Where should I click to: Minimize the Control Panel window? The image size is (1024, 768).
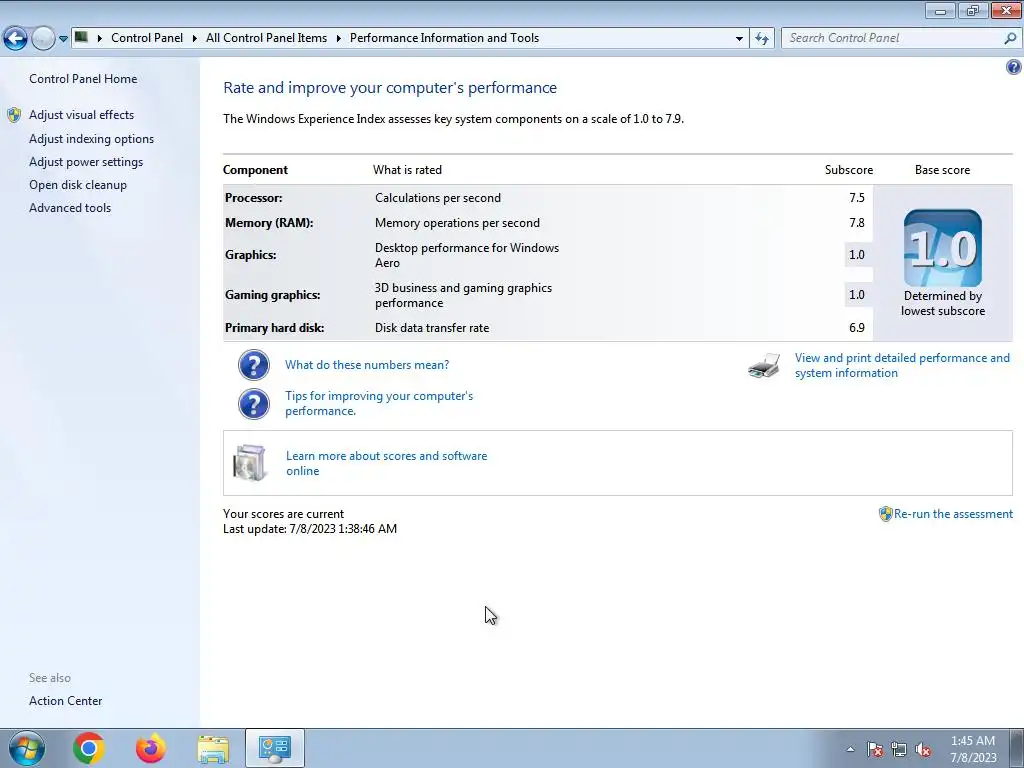940,10
